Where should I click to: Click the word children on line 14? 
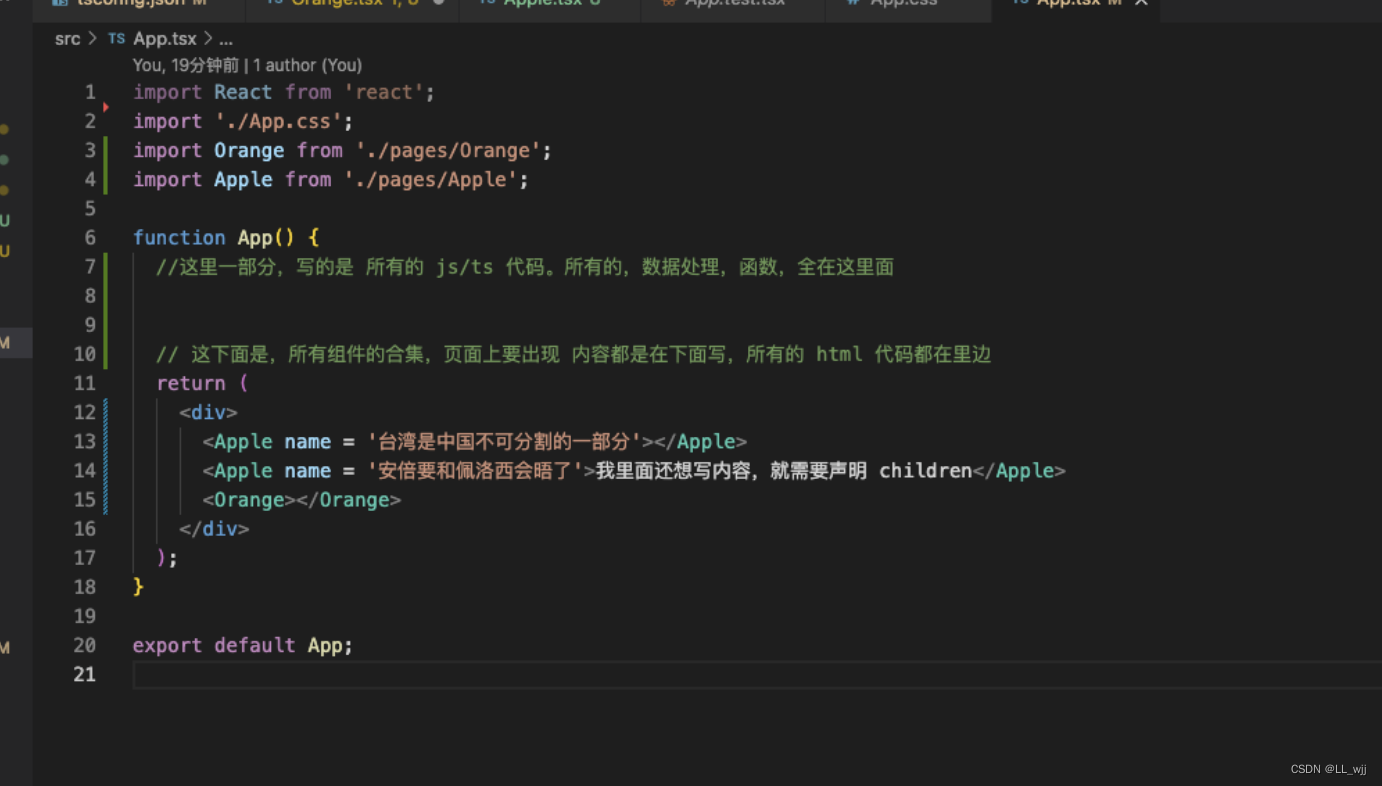926,470
